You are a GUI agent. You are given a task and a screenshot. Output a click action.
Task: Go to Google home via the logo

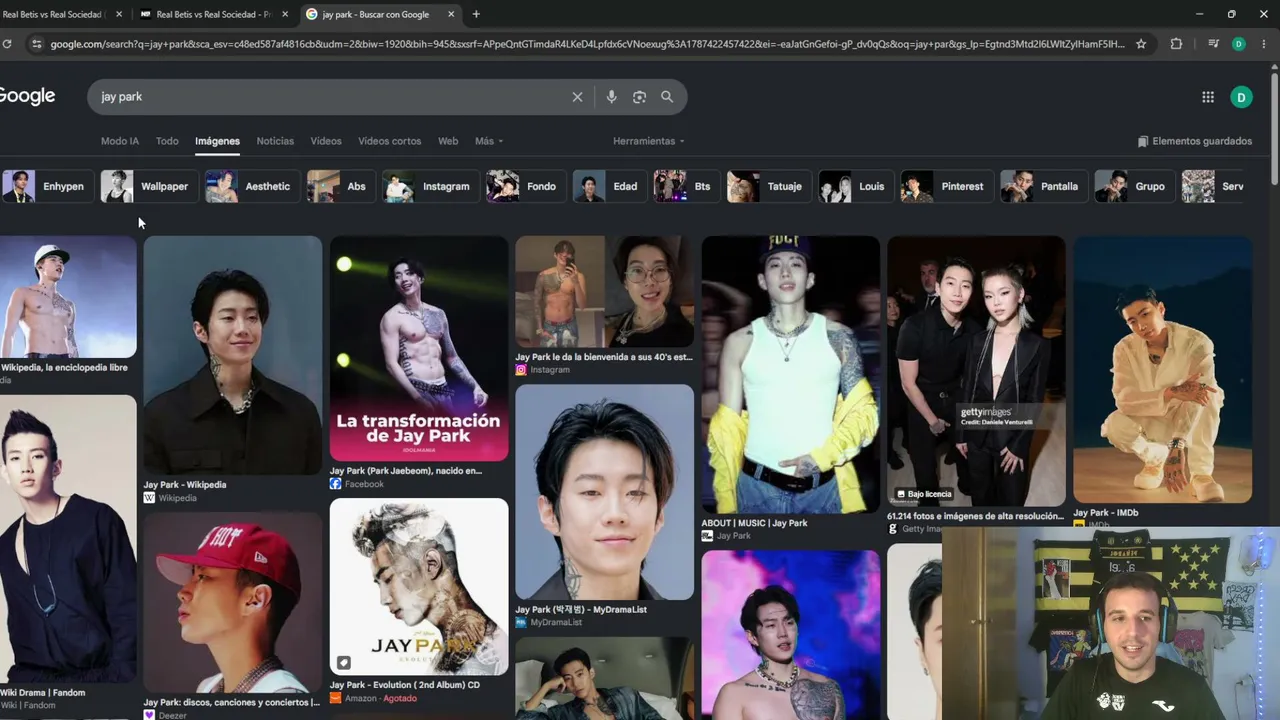click(x=27, y=96)
